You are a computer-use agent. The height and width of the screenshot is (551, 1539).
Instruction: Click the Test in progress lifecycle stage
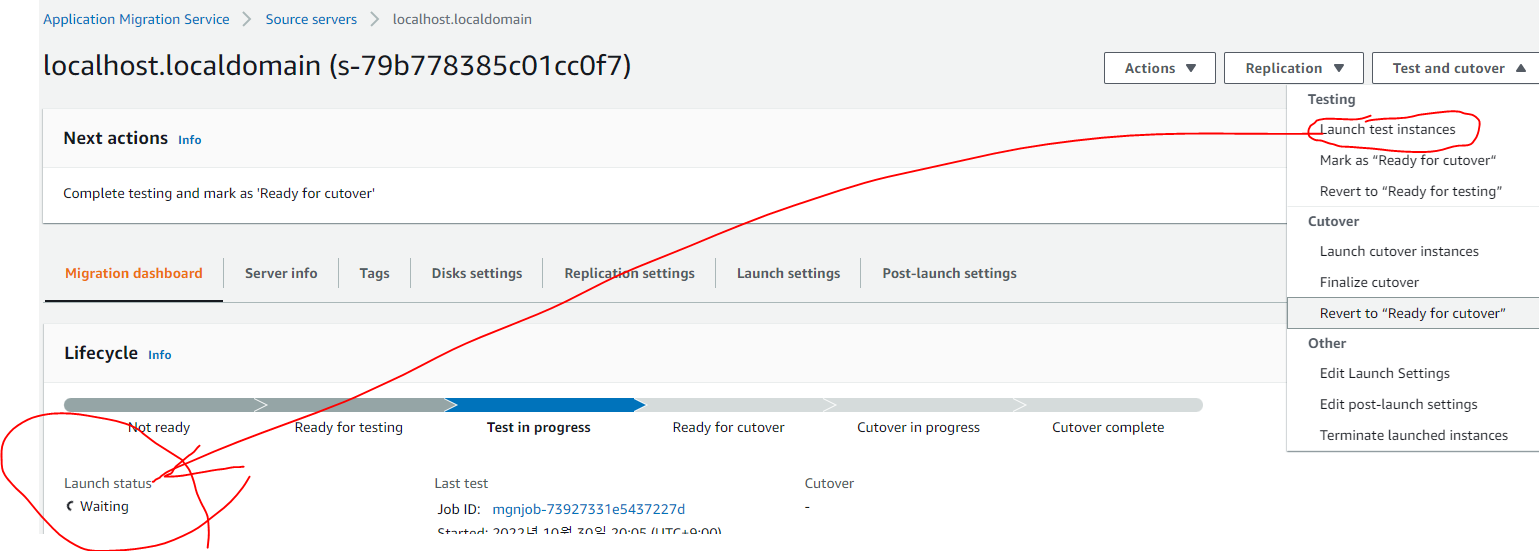coord(538,427)
